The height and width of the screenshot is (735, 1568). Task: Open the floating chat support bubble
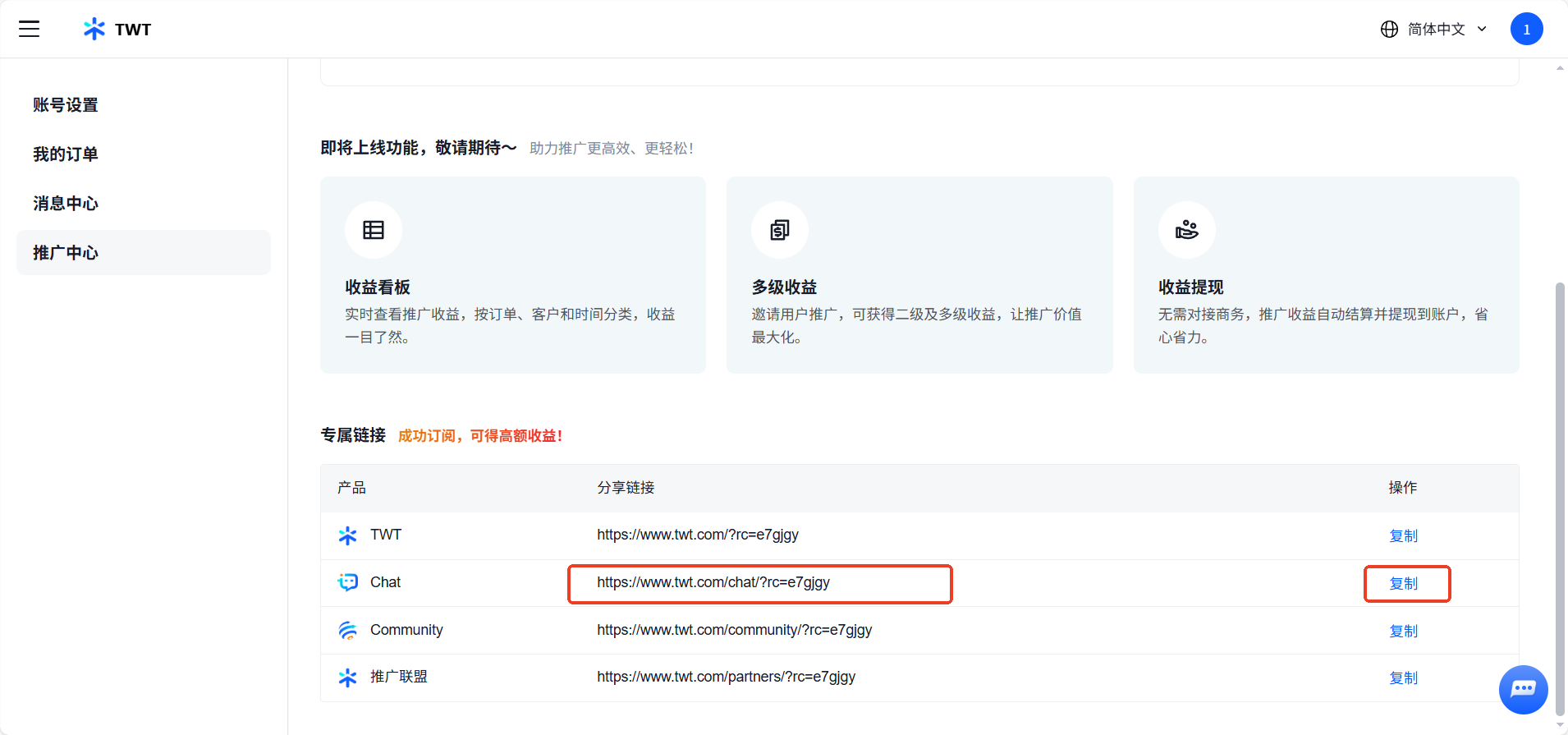click(x=1523, y=689)
